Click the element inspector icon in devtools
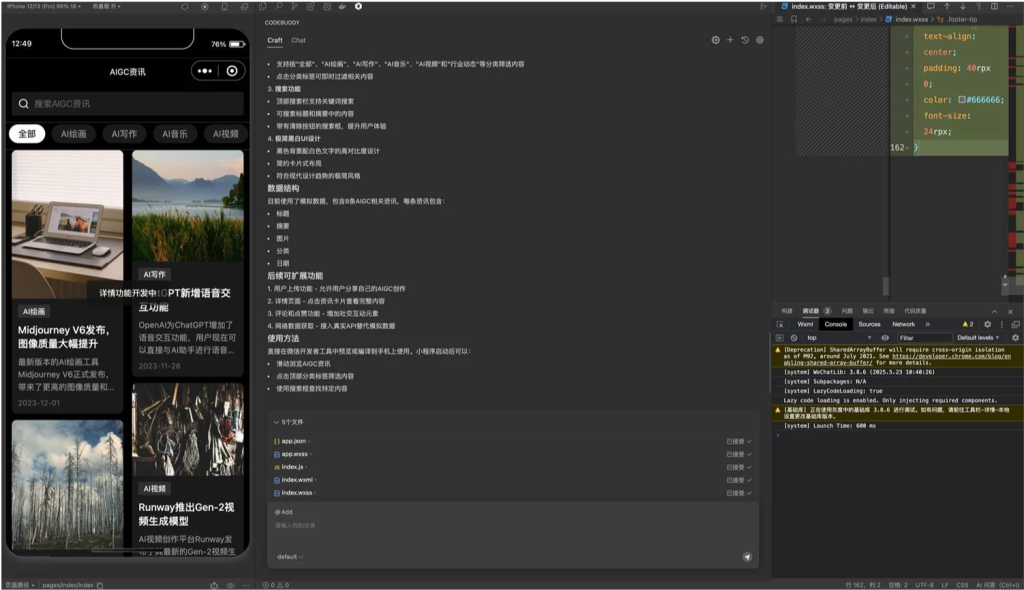Screen dimensions: 1024x590 click(x=780, y=324)
